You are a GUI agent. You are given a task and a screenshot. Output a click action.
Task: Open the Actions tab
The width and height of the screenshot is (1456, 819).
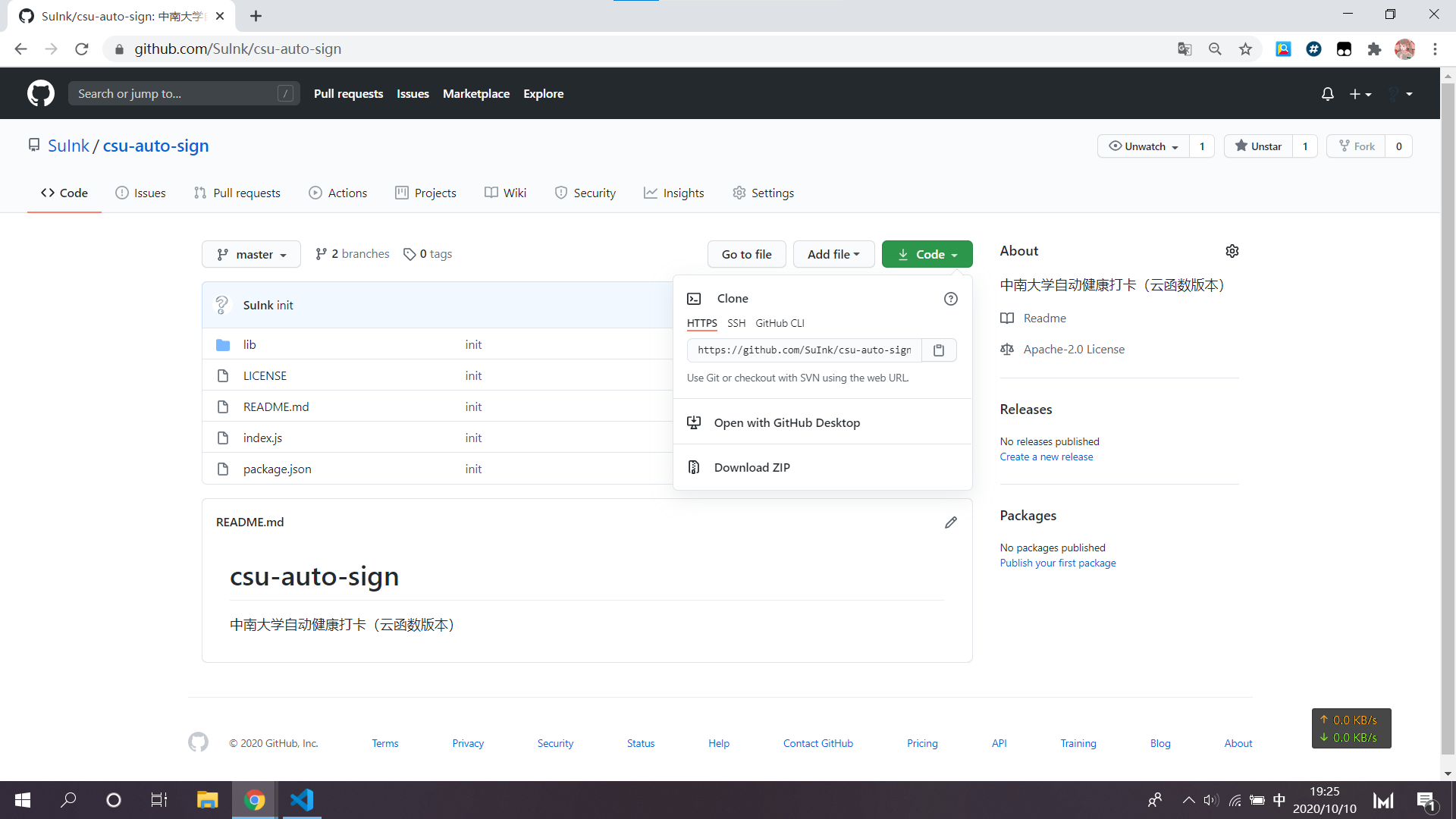(338, 193)
